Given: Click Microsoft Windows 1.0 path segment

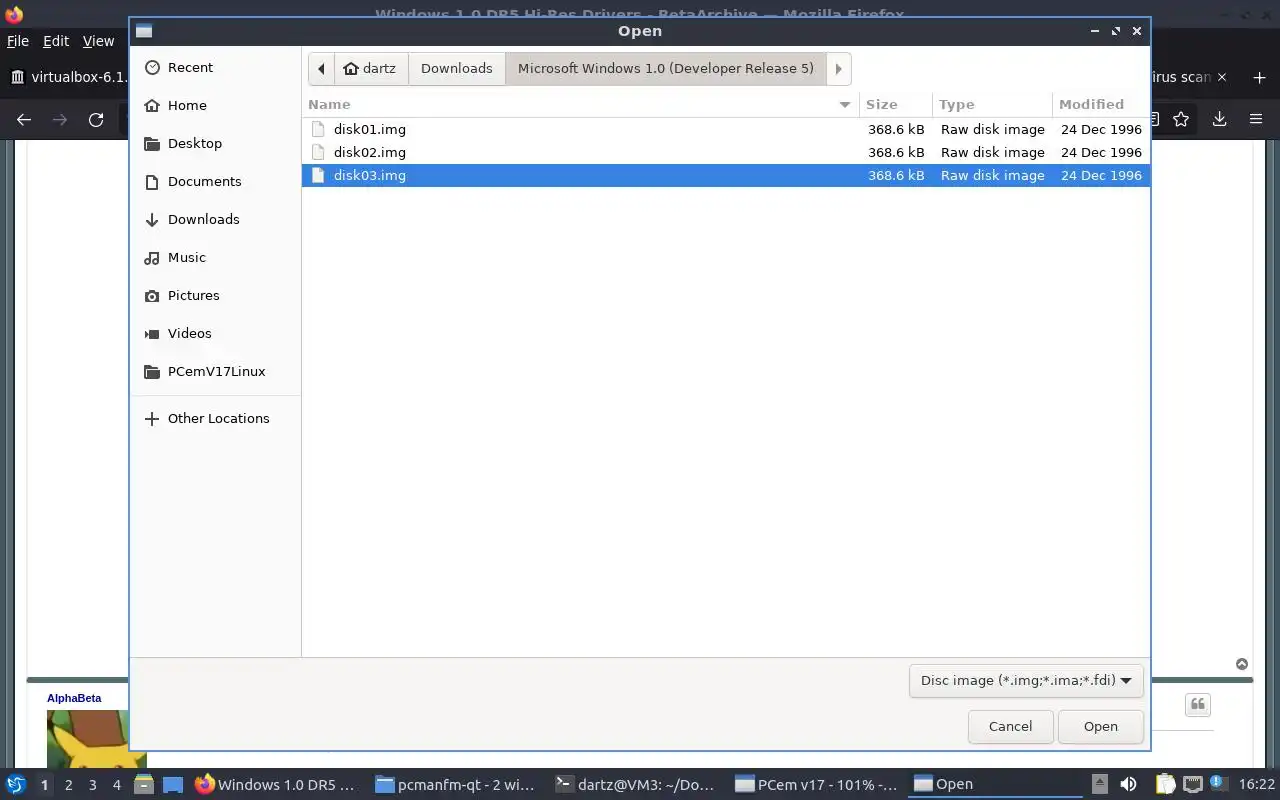Looking at the screenshot, I should (x=665, y=68).
